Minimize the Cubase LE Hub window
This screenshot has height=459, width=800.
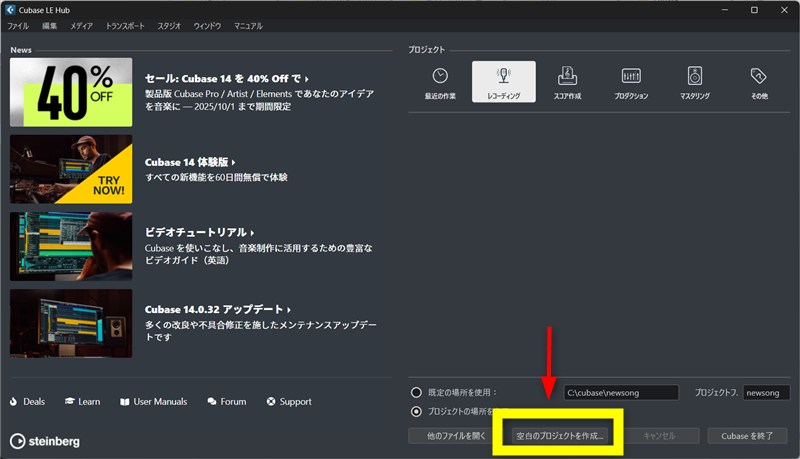724,10
